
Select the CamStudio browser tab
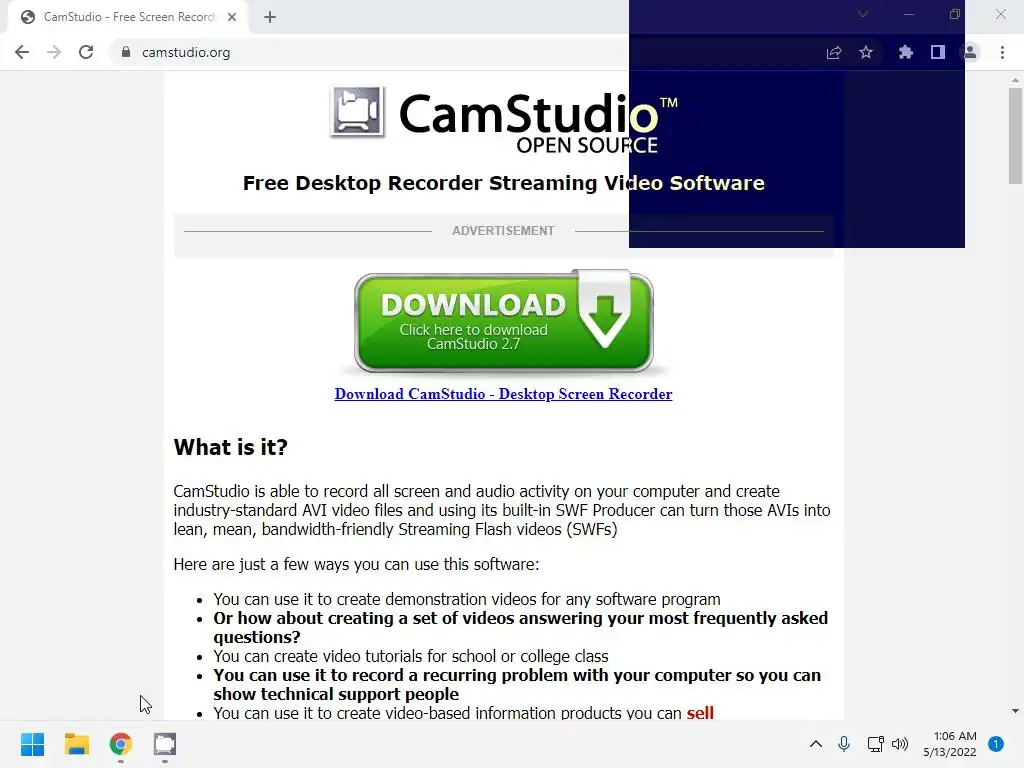point(128,17)
